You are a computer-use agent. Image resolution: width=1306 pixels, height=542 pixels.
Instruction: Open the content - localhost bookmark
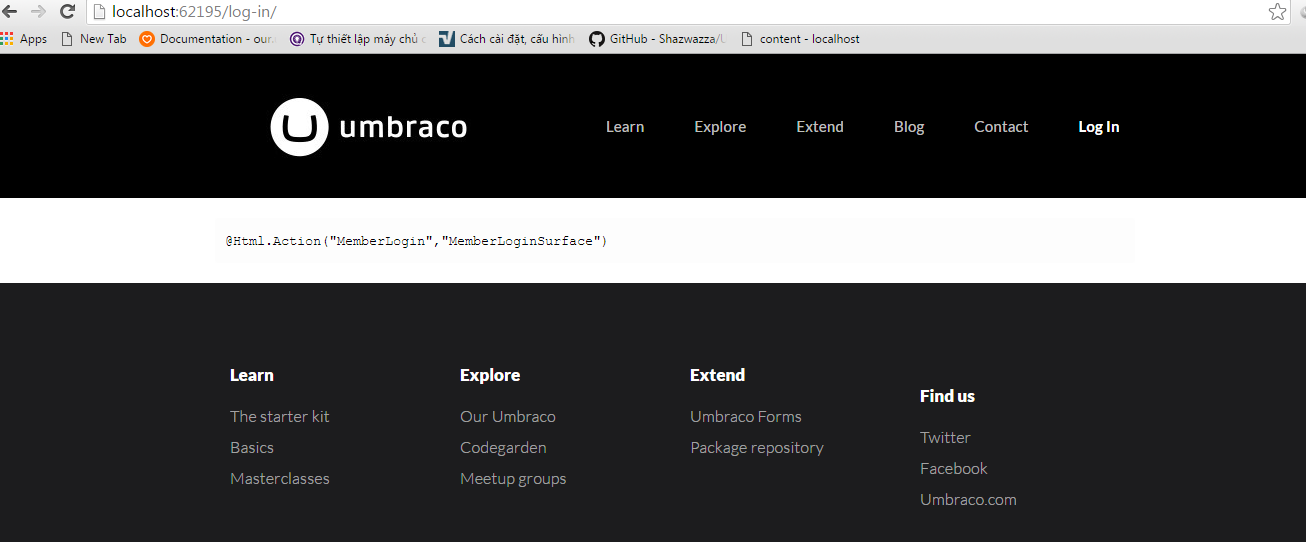click(x=800, y=39)
